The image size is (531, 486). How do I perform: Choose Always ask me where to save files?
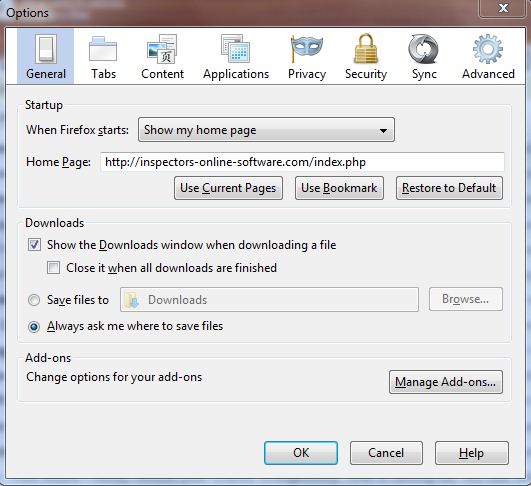pos(34,326)
